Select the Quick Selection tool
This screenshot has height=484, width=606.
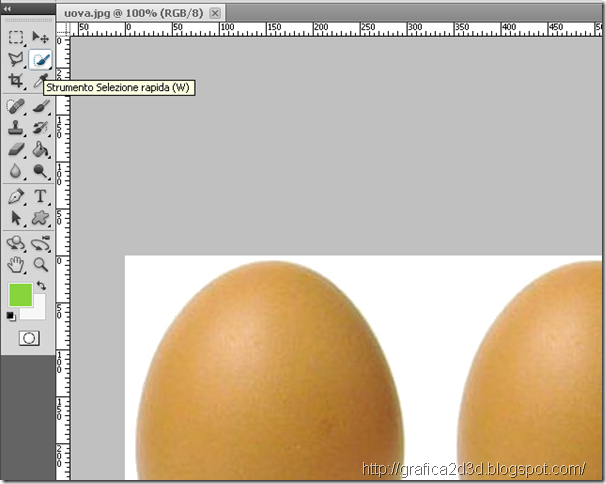pos(40,60)
